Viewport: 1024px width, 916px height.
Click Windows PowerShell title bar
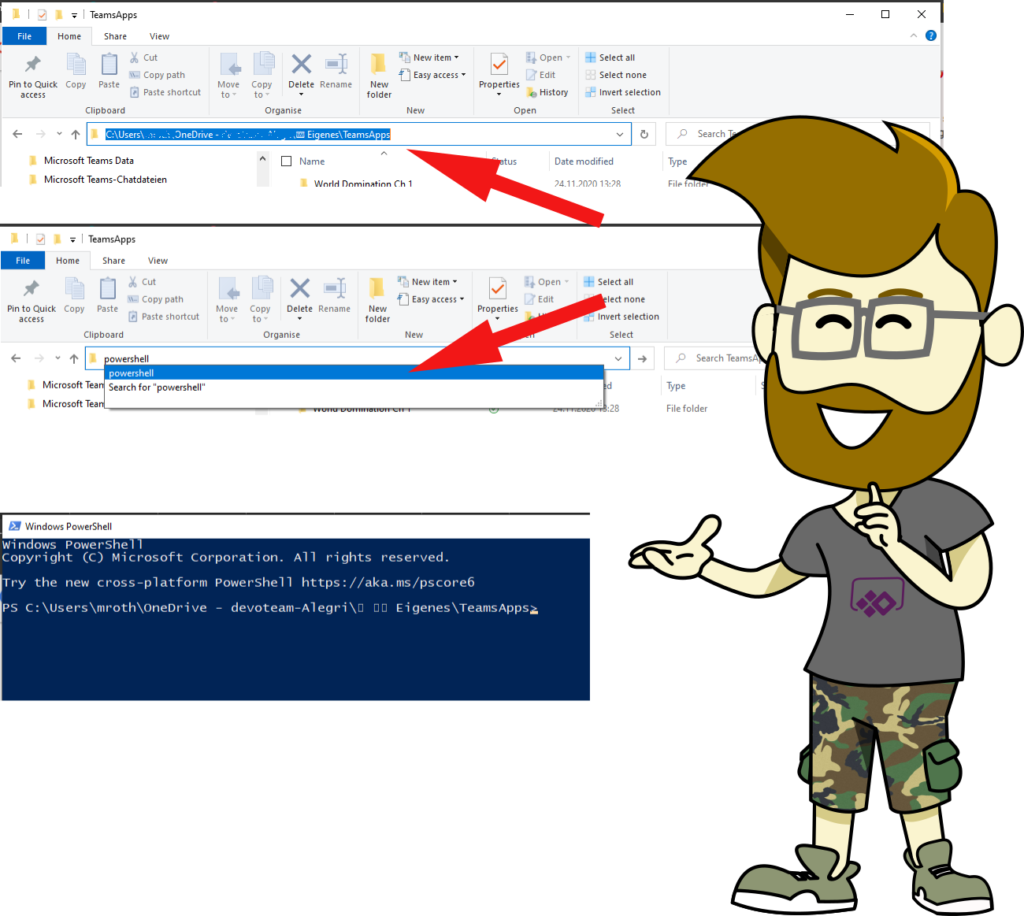(x=295, y=526)
